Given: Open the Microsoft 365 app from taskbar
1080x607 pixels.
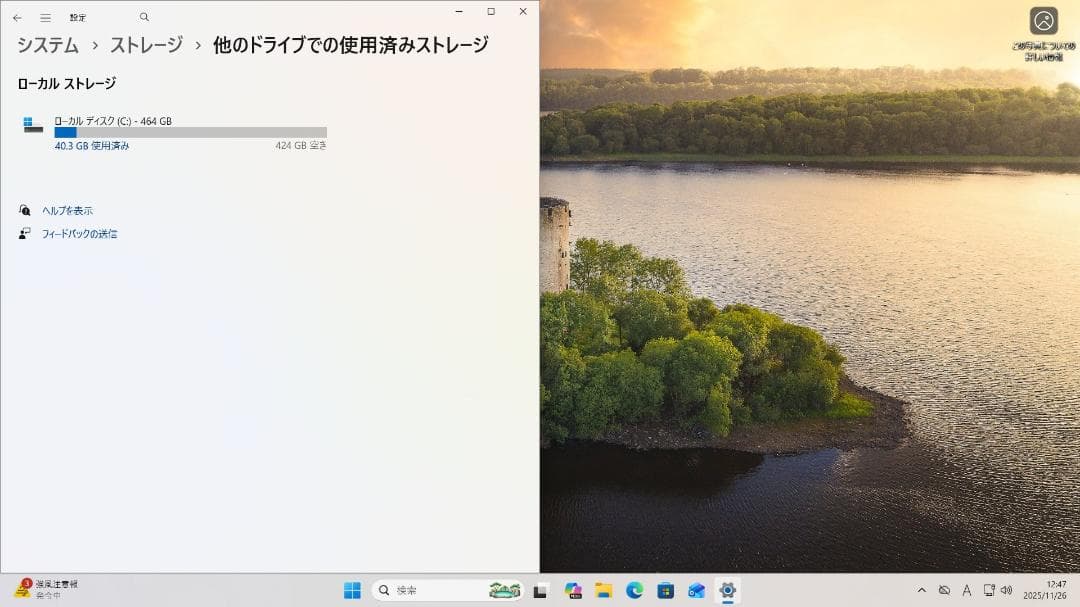Looking at the screenshot, I should 572,590.
